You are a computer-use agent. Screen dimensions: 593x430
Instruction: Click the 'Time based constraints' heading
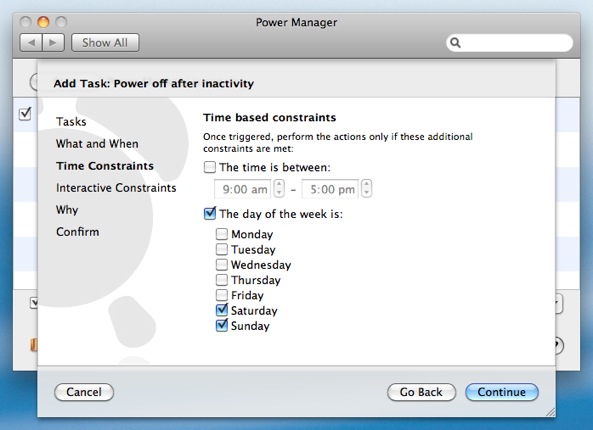point(269,118)
